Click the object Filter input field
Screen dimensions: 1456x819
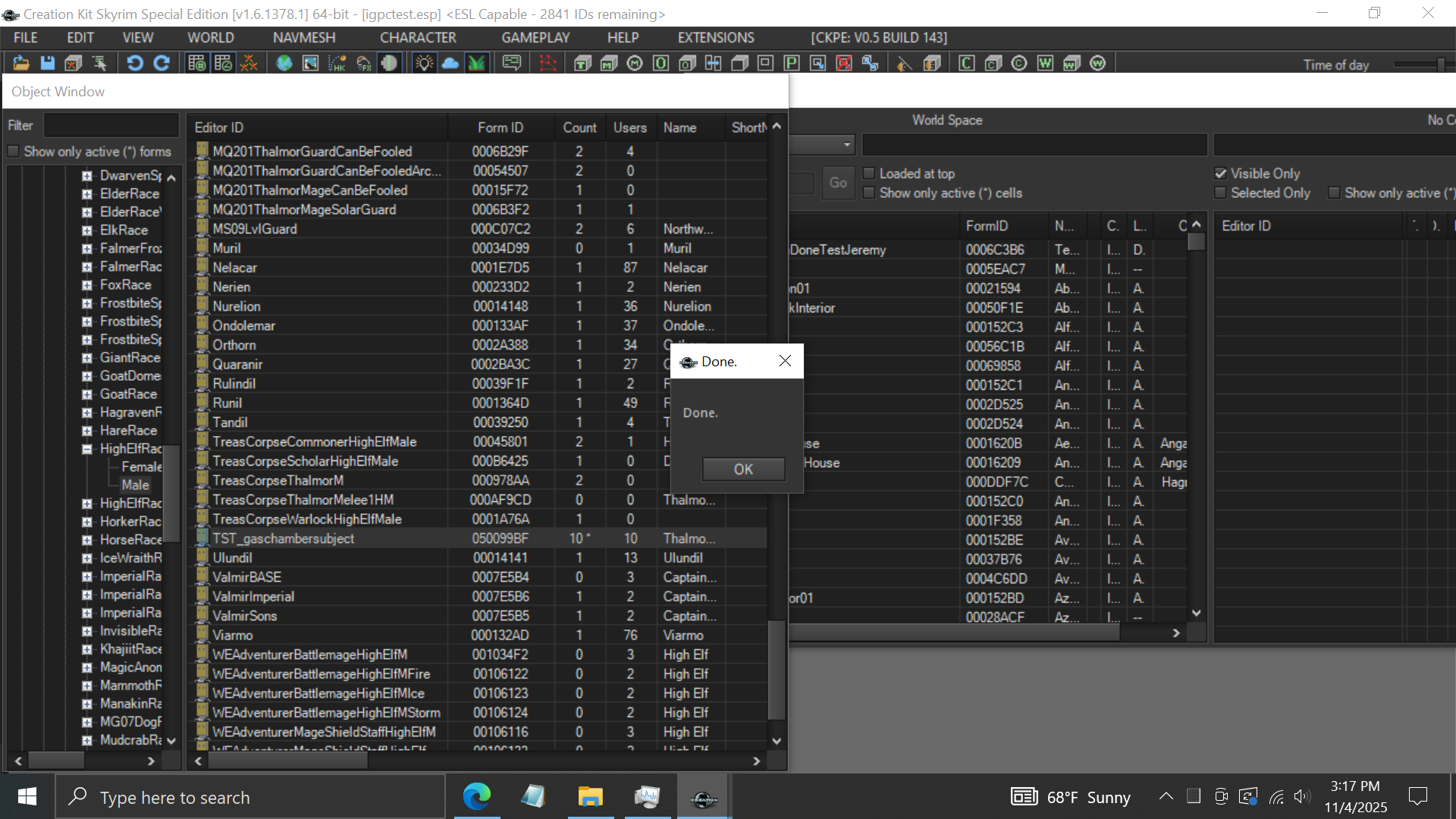[111, 126]
